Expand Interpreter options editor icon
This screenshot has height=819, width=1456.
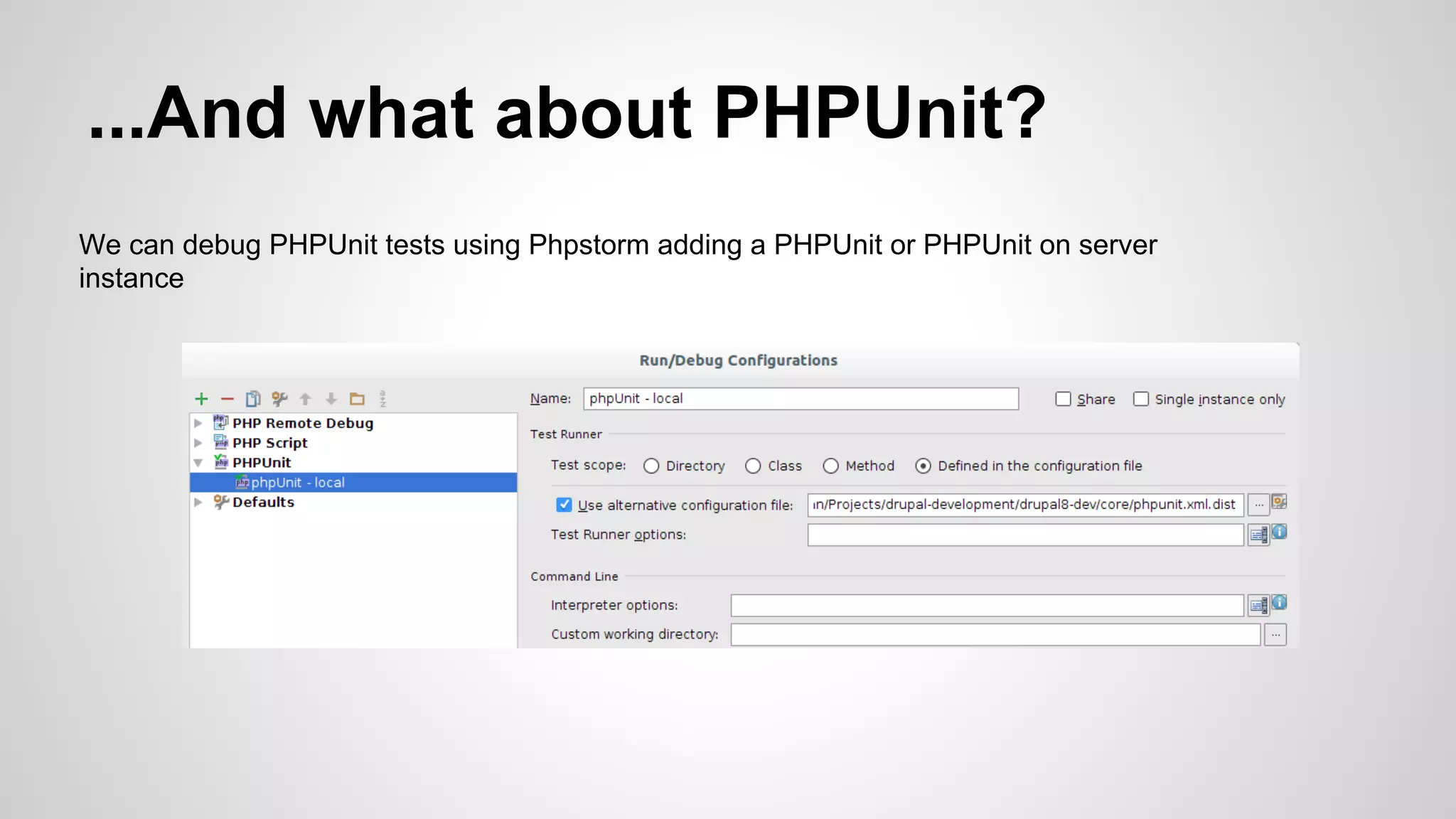click(1258, 606)
